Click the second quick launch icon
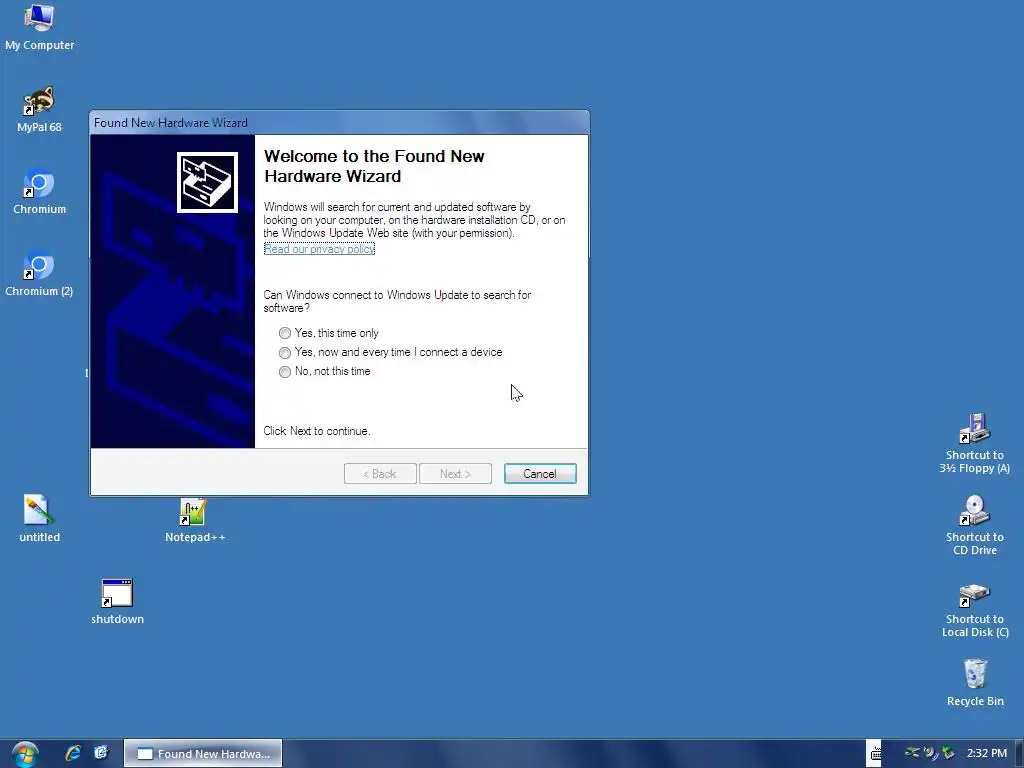 (101, 753)
